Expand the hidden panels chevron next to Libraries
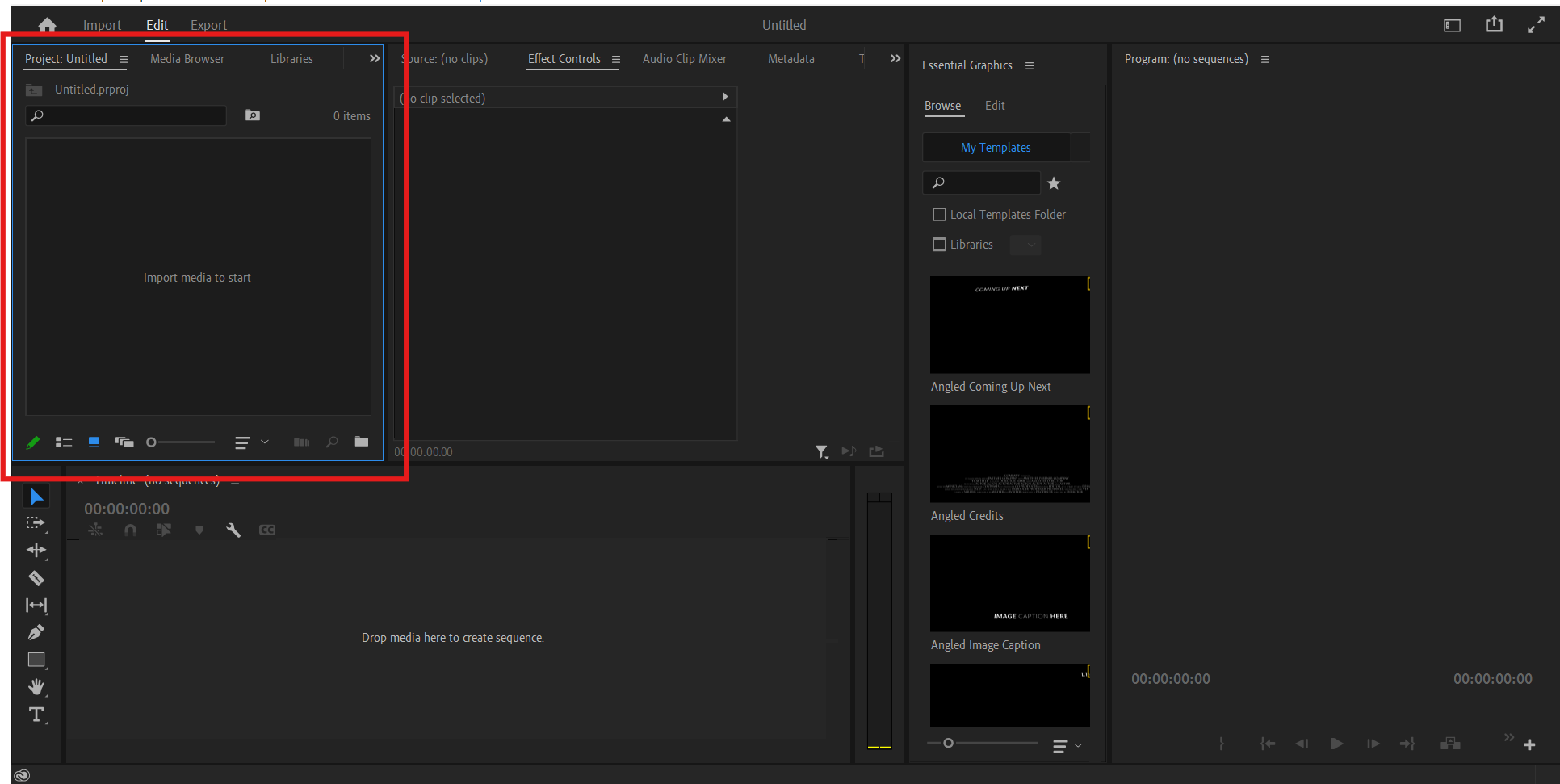 pos(374,57)
